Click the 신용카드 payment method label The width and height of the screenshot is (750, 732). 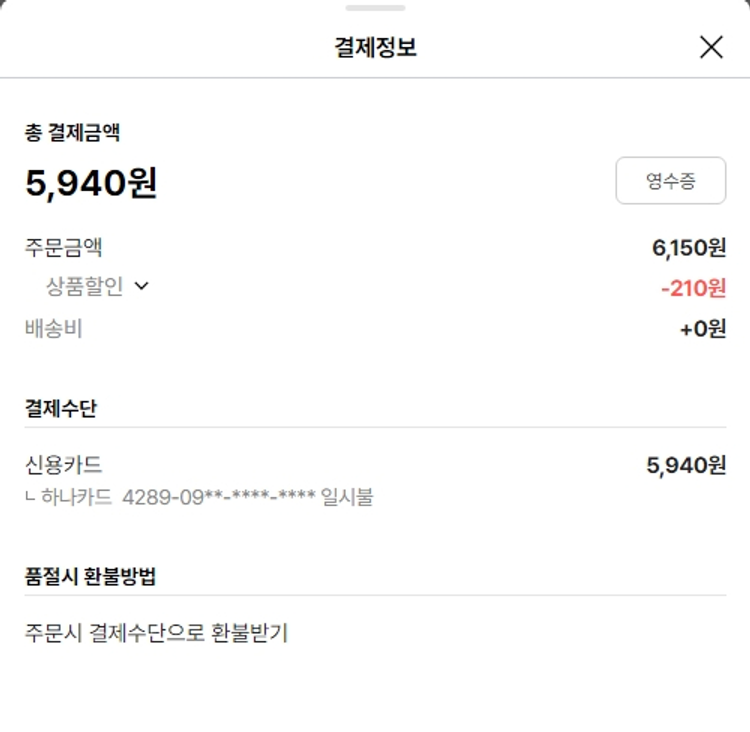[x=64, y=465]
